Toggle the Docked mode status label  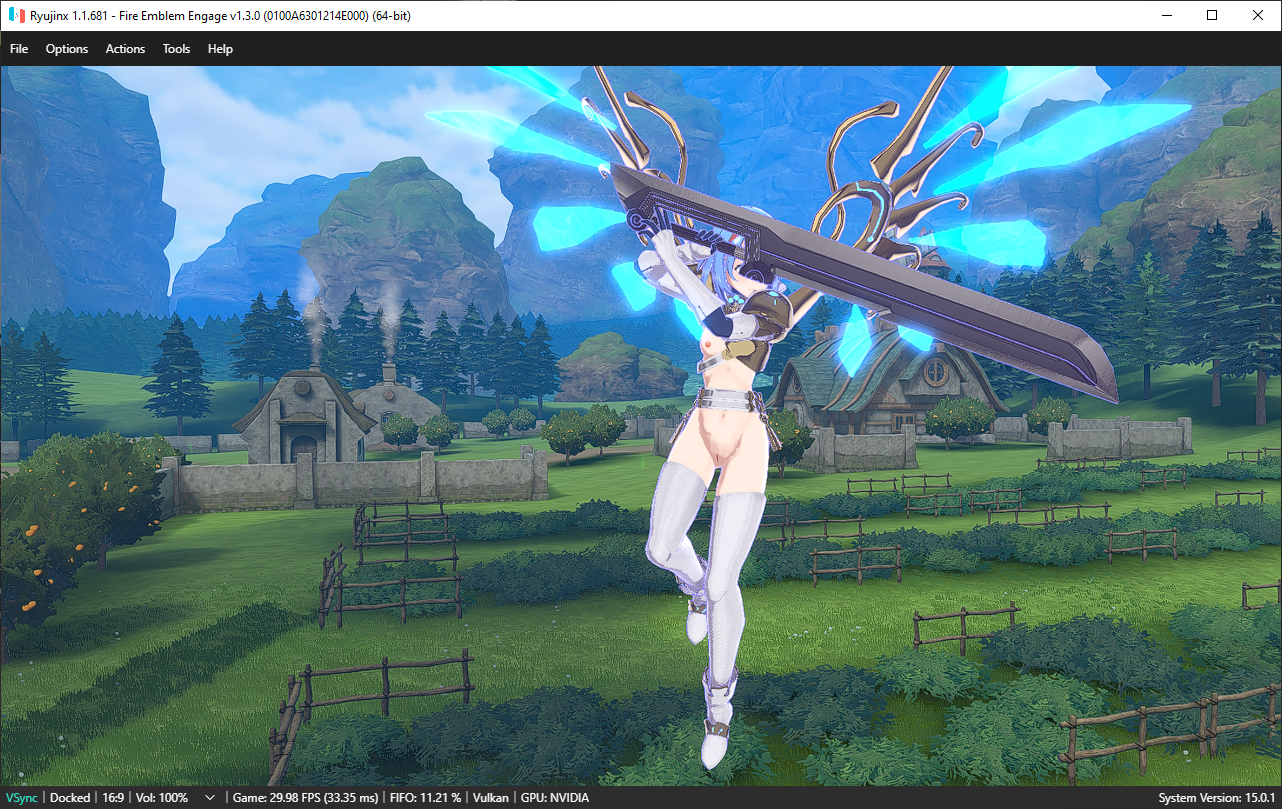tap(70, 798)
